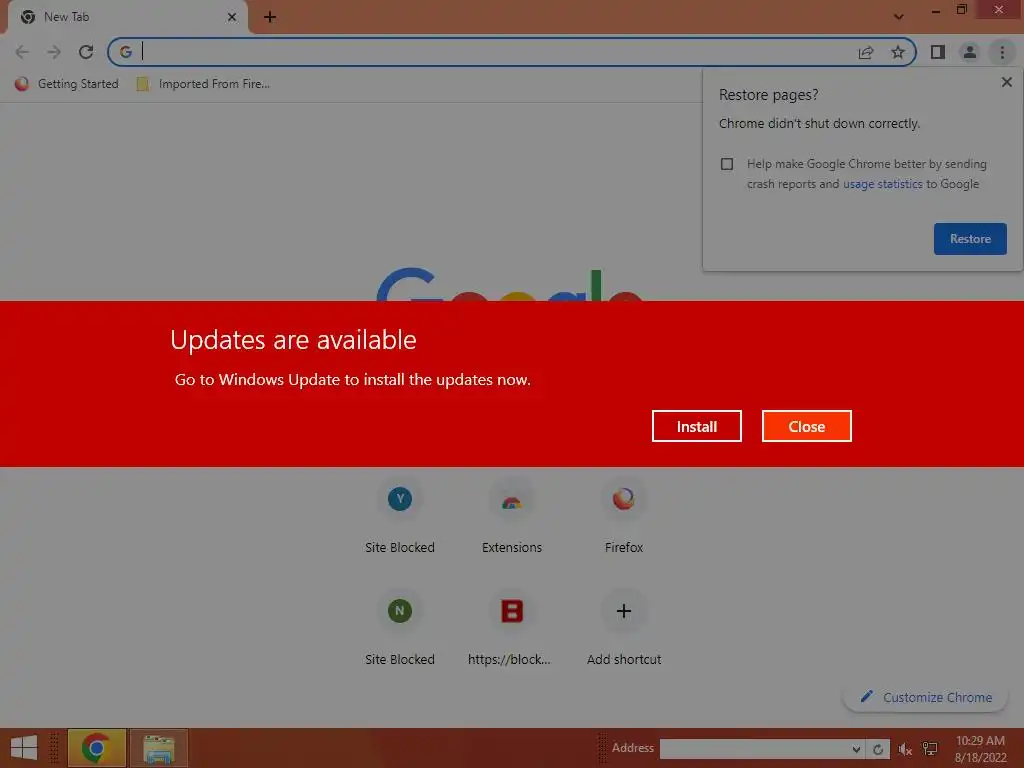Reload the current page
Image resolution: width=1024 pixels, height=768 pixels.
click(x=86, y=52)
